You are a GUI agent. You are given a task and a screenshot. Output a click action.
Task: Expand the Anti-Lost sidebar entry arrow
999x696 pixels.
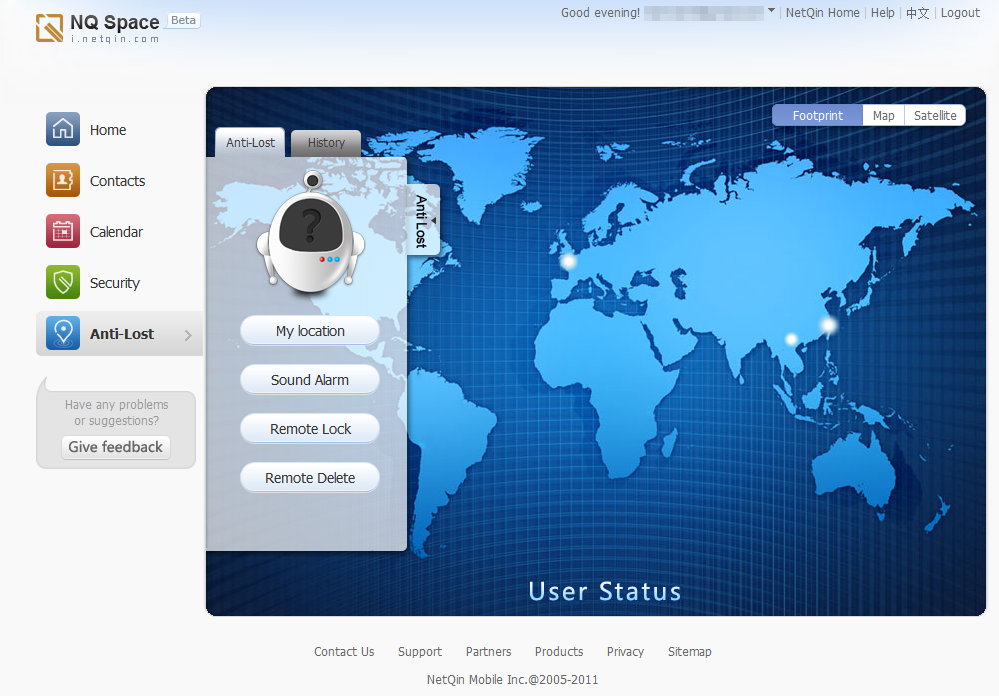pyautogui.click(x=186, y=333)
